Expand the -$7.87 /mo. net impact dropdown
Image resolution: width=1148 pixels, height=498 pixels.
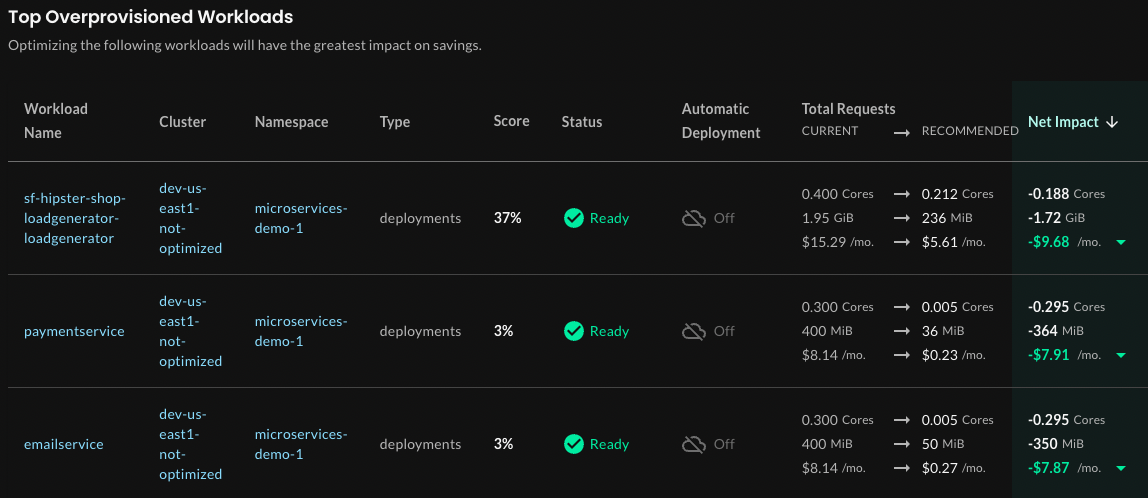1120,468
